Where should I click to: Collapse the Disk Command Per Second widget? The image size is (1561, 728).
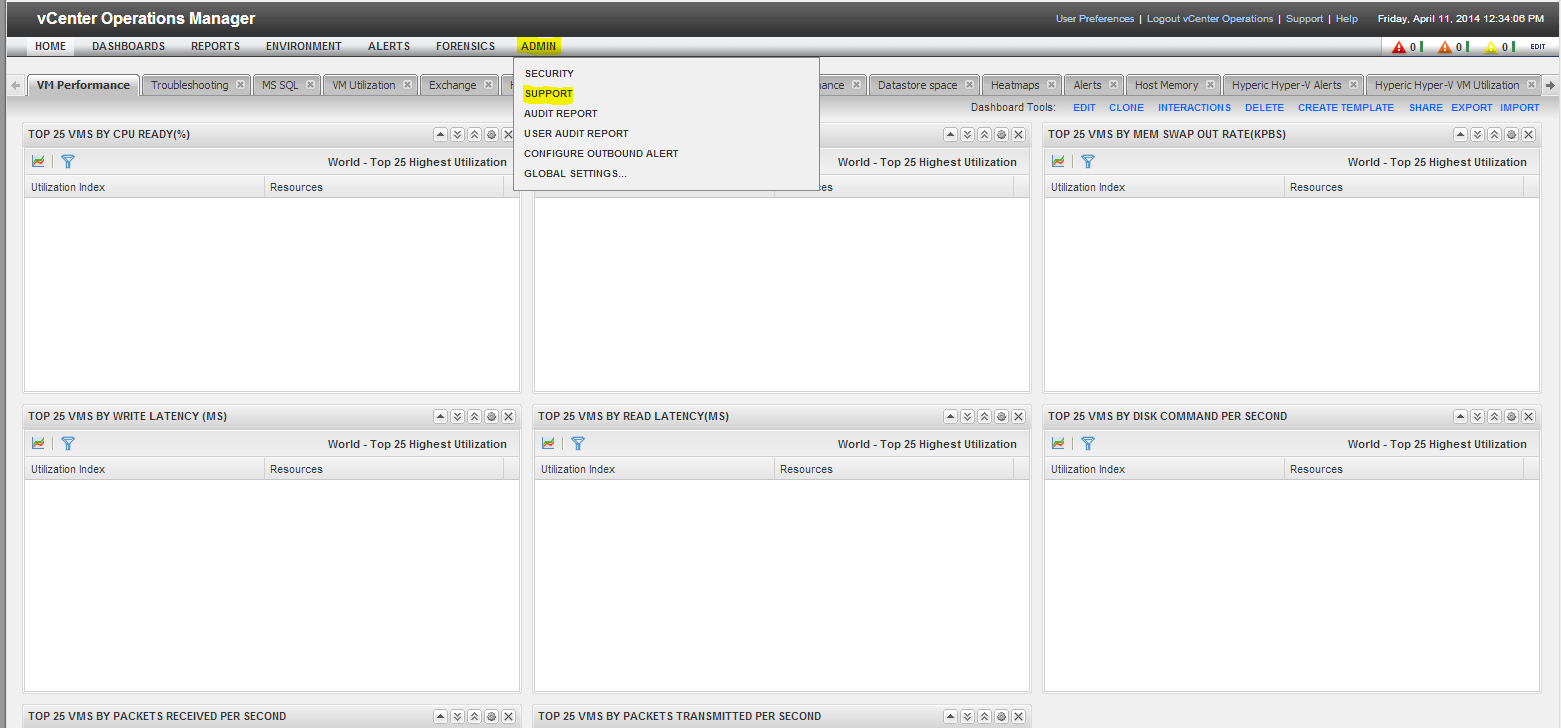point(1459,416)
